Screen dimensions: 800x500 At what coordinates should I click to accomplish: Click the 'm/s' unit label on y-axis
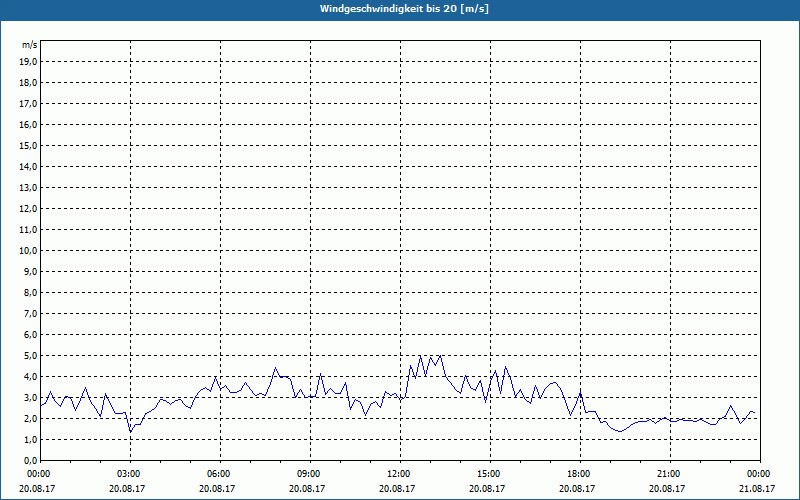29,45
